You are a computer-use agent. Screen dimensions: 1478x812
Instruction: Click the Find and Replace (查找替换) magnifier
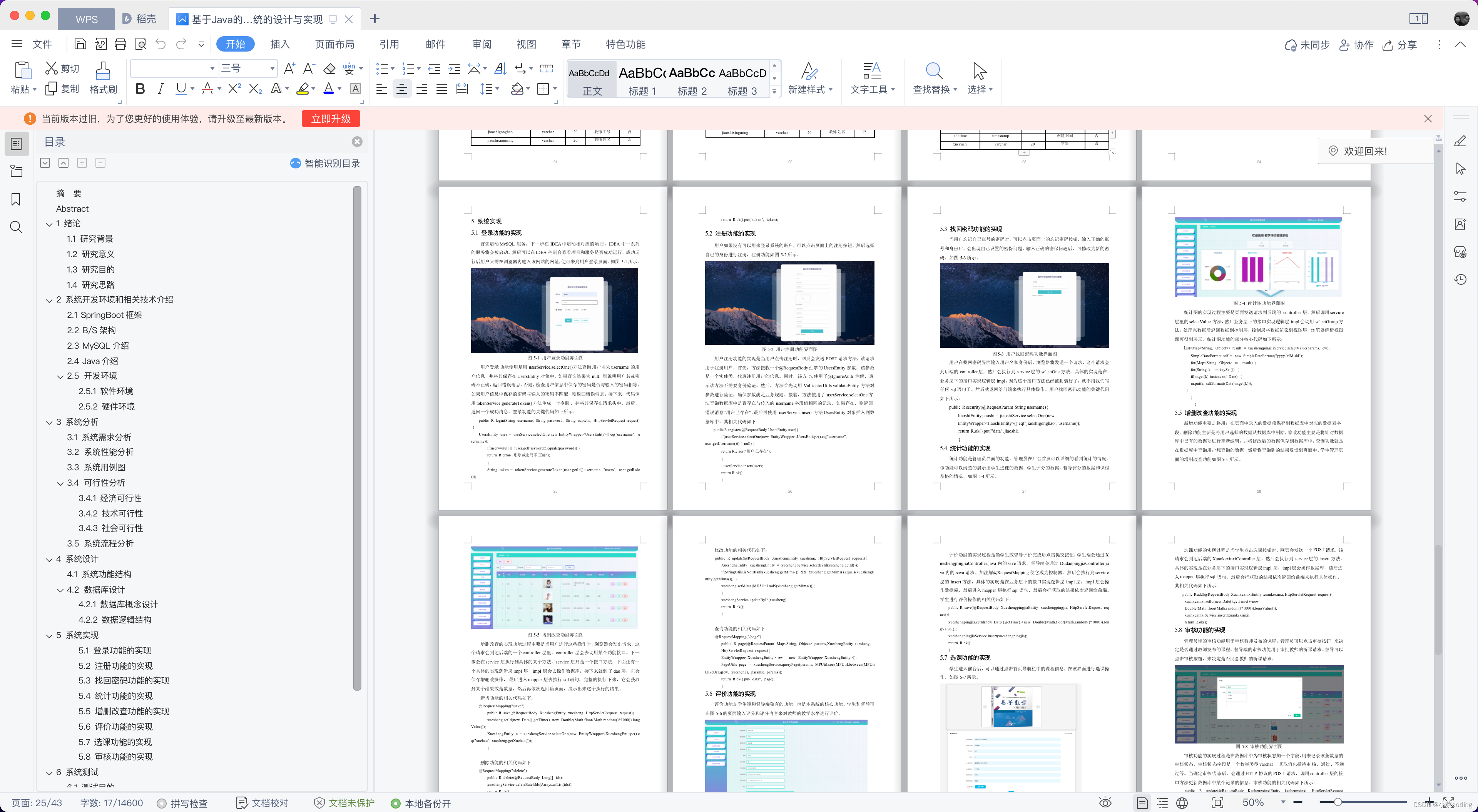(x=934, y=70)
